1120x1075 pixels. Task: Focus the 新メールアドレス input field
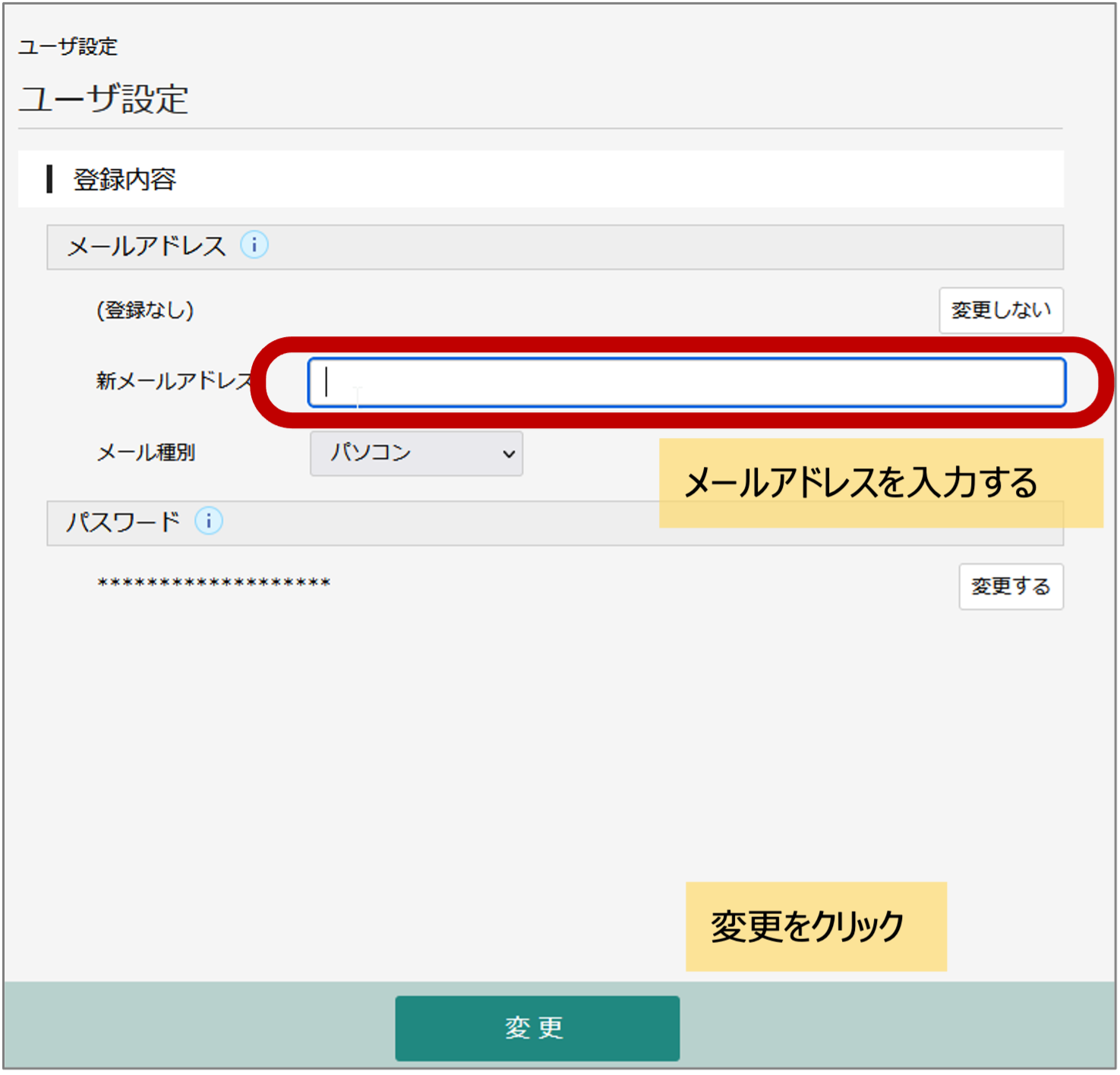[686, 383]
